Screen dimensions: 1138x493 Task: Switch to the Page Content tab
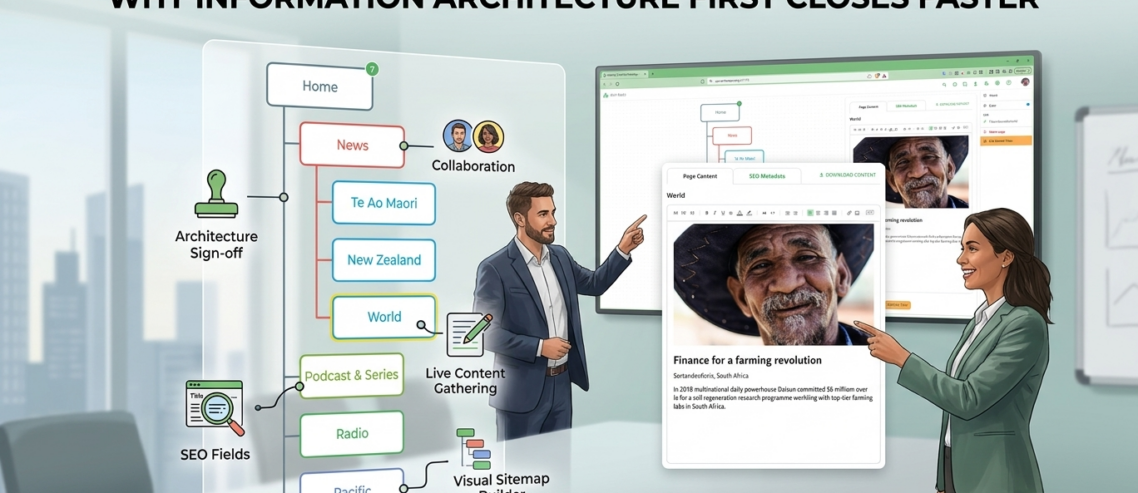(x=699, y=176)
